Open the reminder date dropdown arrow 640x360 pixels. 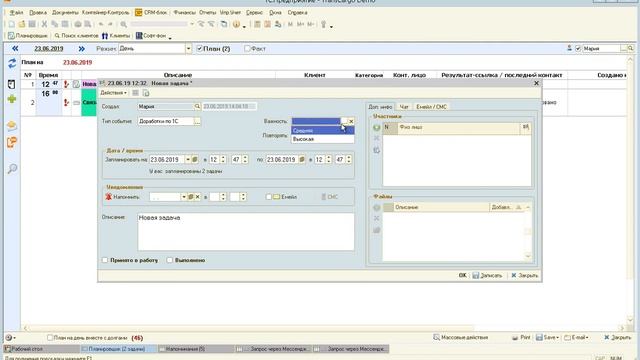[x=184, y=197]
